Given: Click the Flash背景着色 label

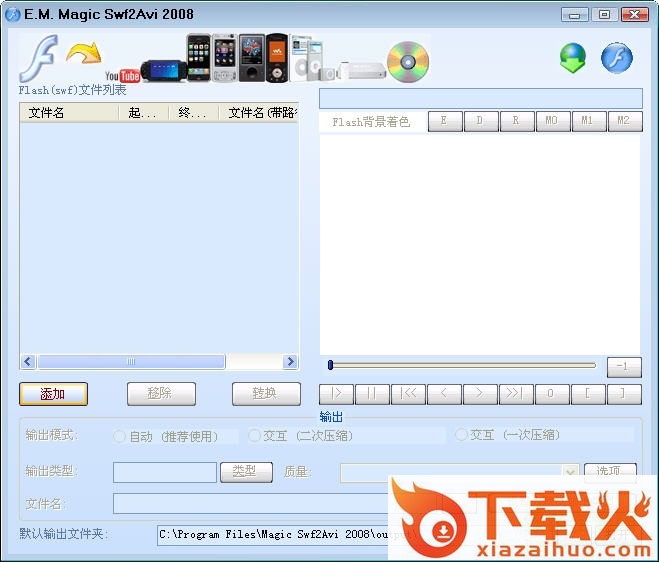Looking at the screenshot, I should (371, 122).
